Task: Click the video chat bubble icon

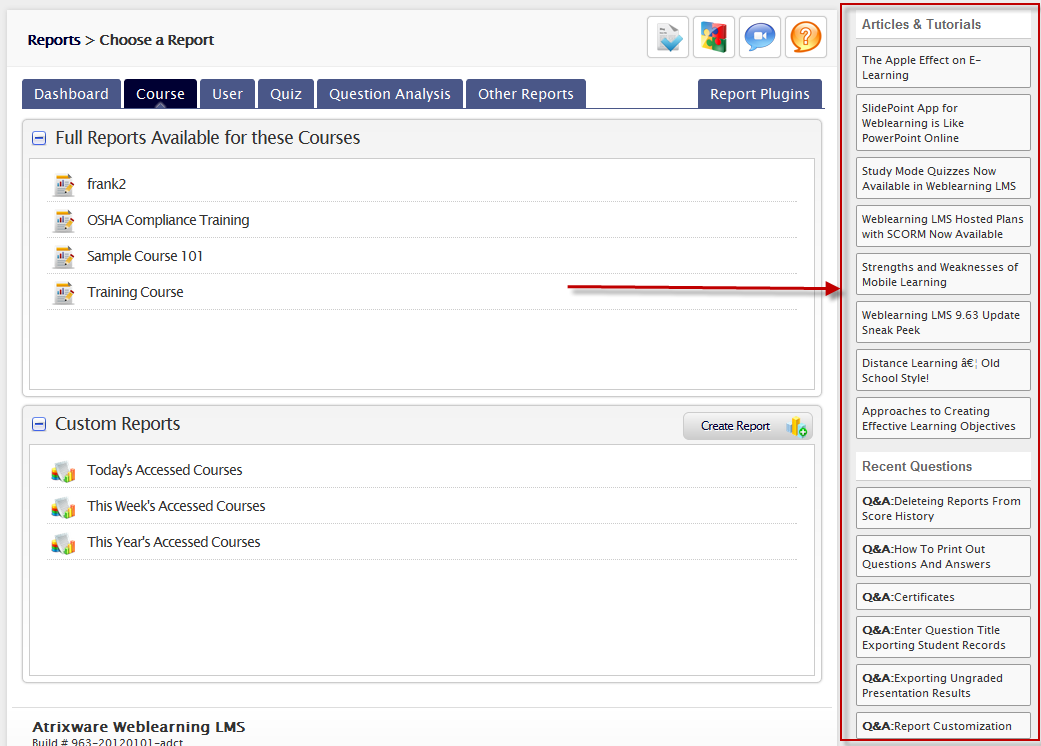Action: 760,37
